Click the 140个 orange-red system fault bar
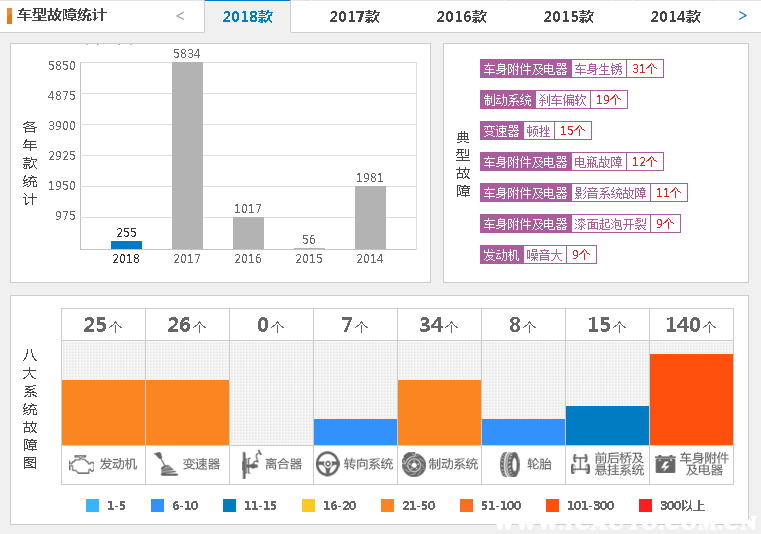 691,400
